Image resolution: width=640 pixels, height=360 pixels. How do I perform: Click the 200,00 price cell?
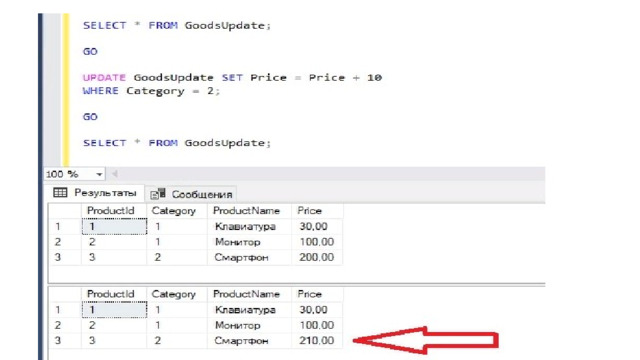317,257
